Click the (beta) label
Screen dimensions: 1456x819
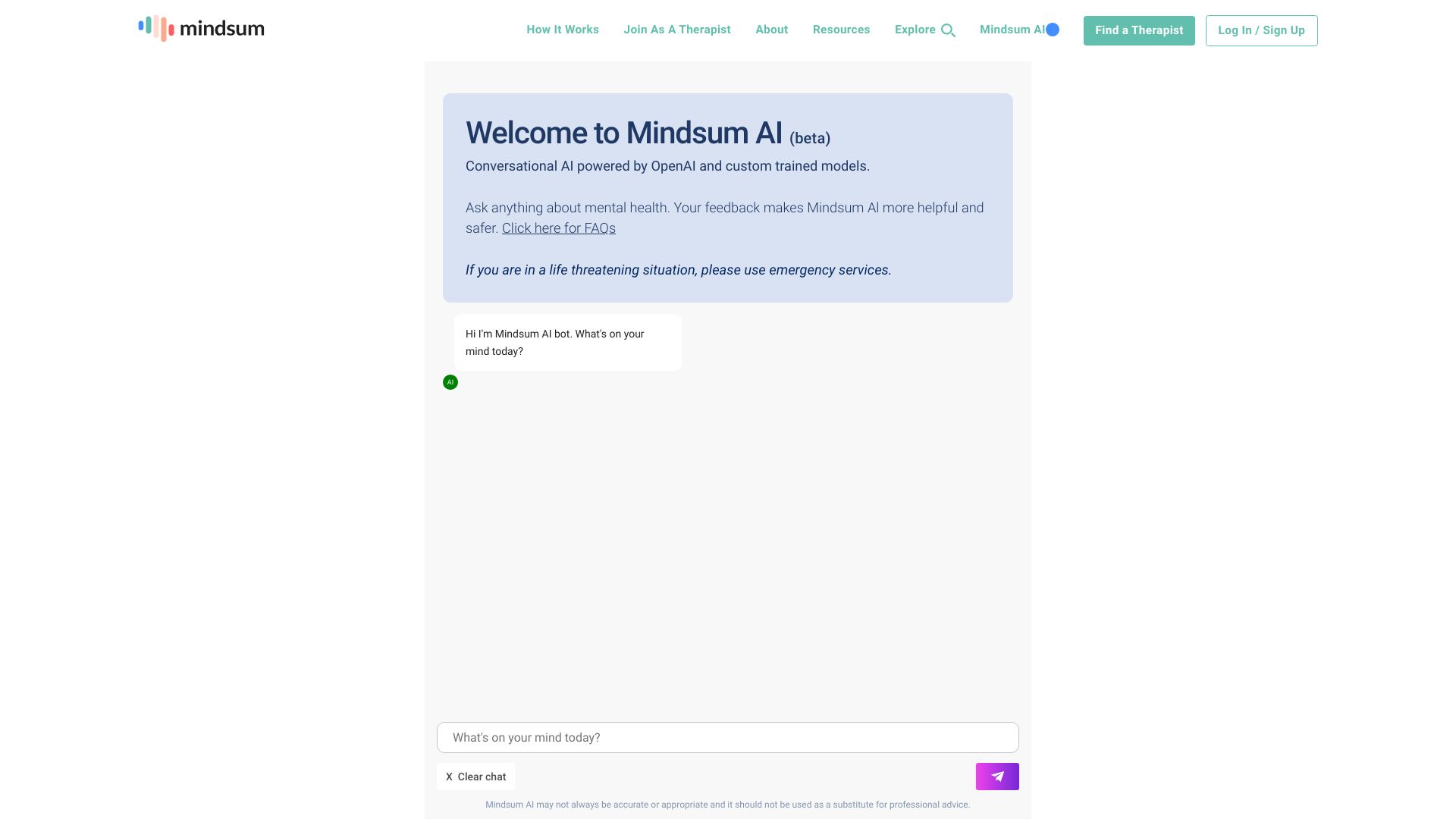point(810,138)
